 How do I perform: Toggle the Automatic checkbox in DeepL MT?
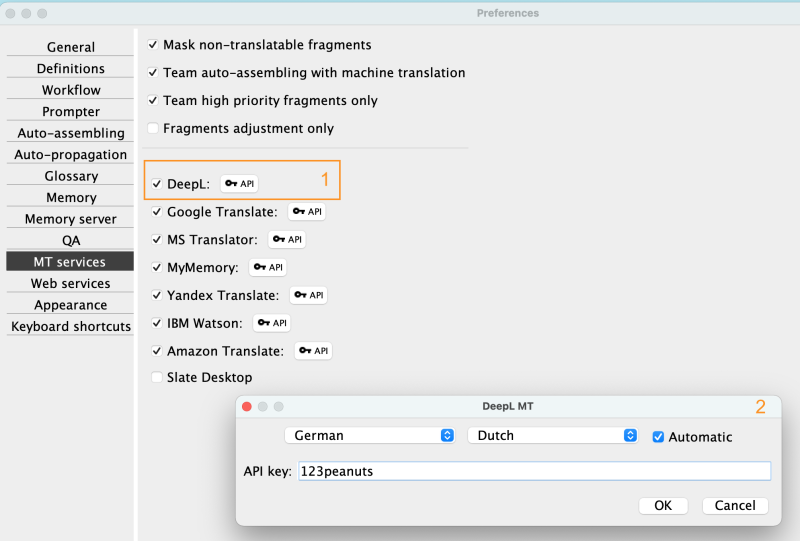(x=658, y=437)
